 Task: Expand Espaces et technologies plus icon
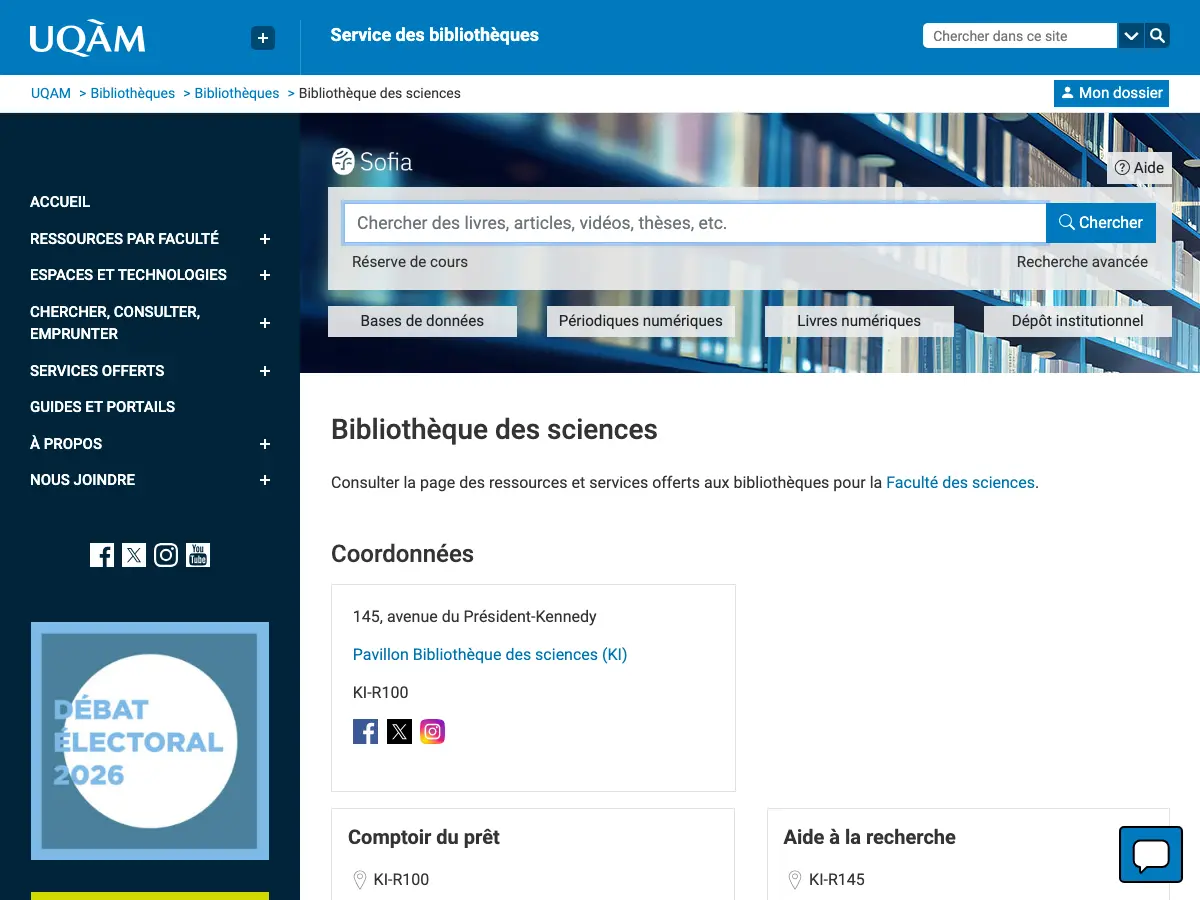(x=265, y=275)
